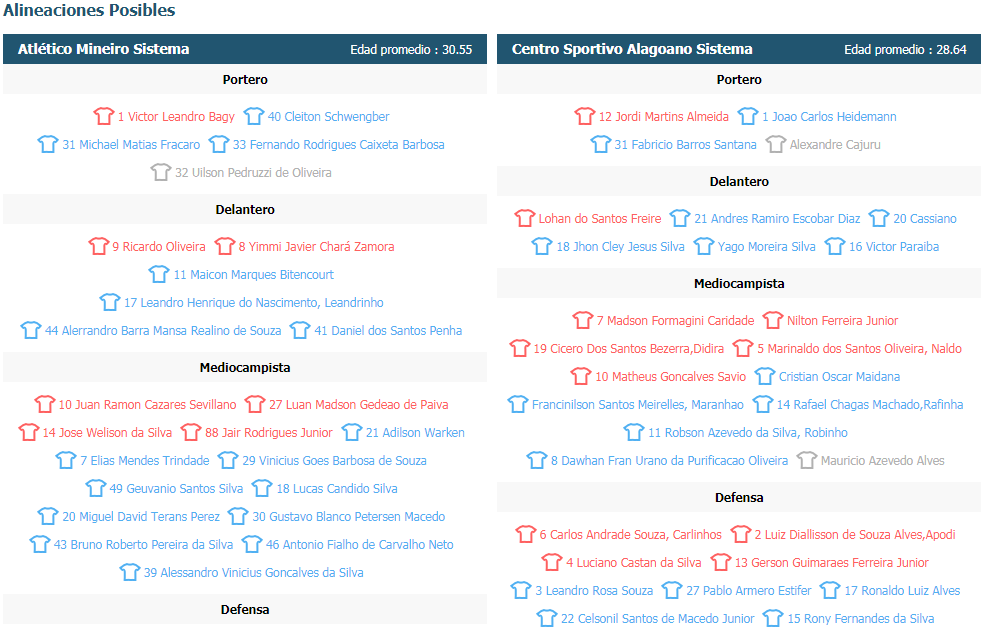
Task: Open 30 Gustavo Blanco Petersen Macedo
Action: (x=349, y=517)
